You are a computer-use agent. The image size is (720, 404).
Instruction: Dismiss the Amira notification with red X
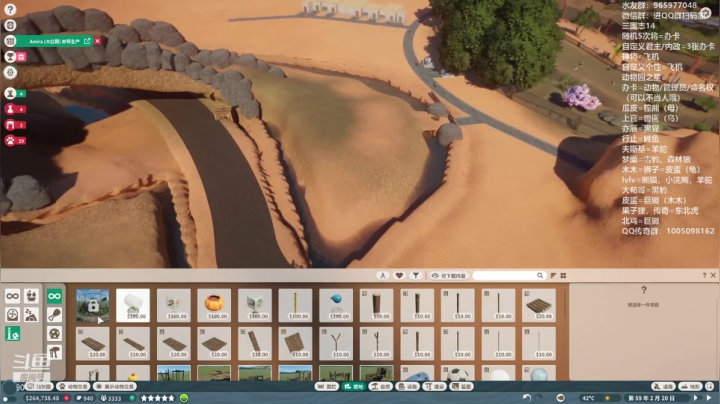97,41
